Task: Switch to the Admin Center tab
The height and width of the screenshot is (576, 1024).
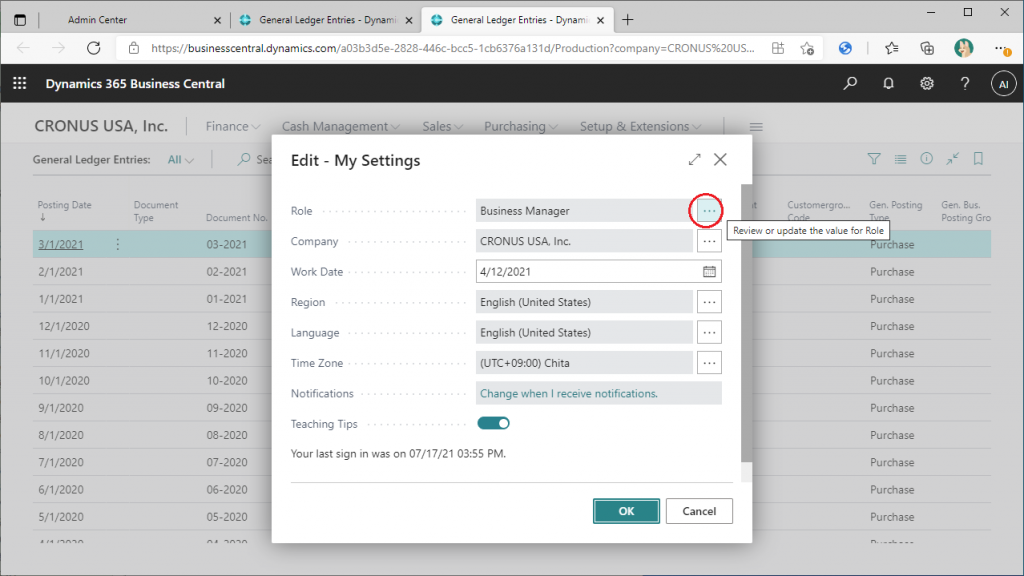Action: 97,20
